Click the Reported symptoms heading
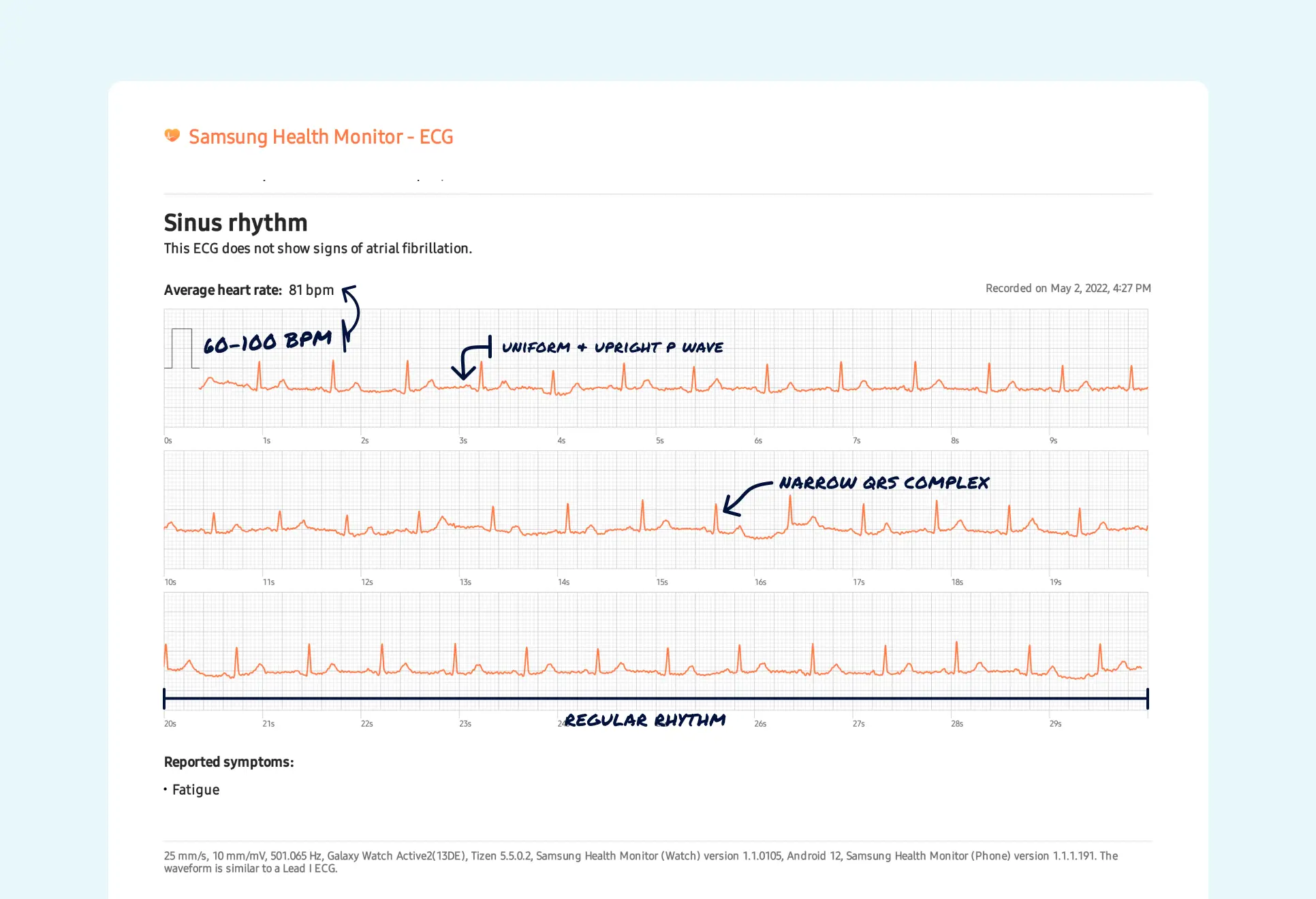This screenshot has width=1316, height=899. point(228,762)
